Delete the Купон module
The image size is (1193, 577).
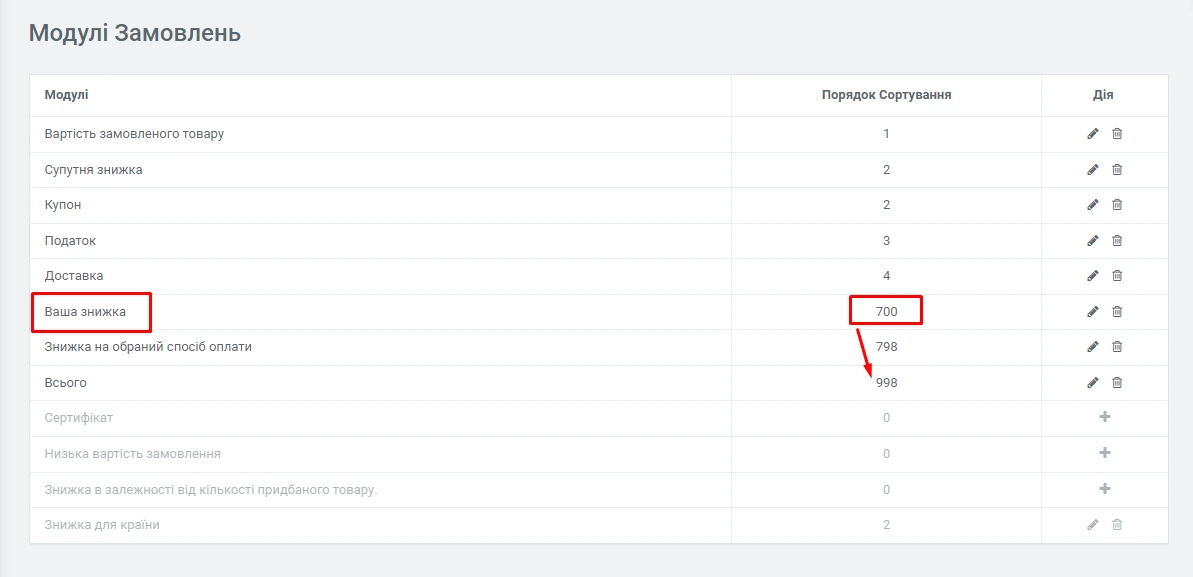click(x=1117, y=205)
